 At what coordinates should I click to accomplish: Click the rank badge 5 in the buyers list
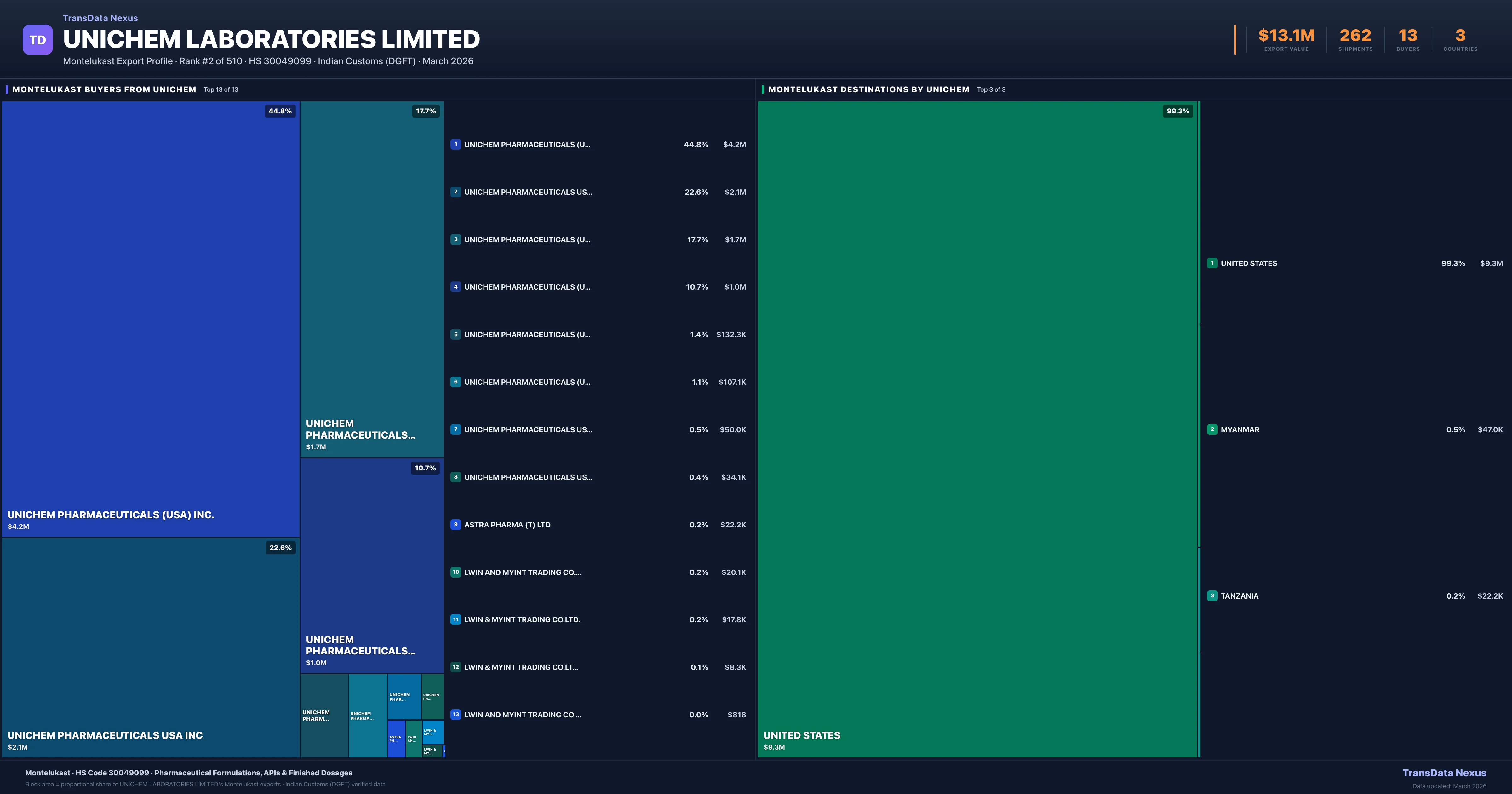tap(456, 334)
